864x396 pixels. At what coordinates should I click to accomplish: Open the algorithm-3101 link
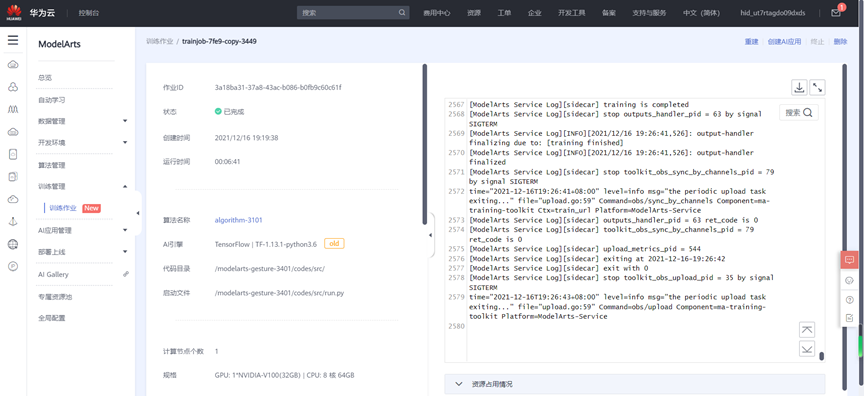click(x=239, y=220)
